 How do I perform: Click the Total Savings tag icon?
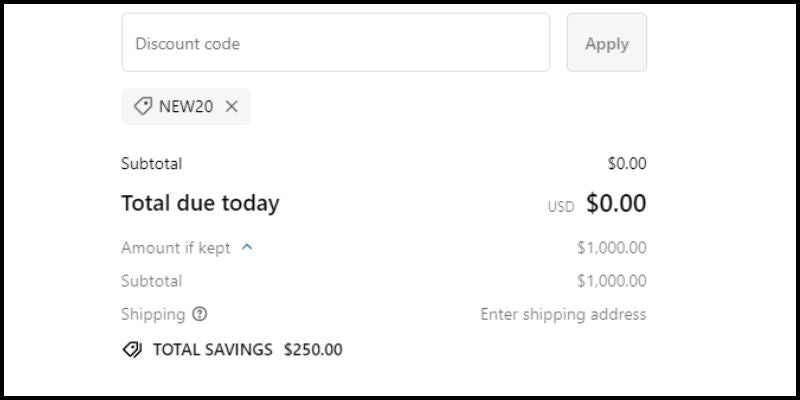tap(132, 350)
